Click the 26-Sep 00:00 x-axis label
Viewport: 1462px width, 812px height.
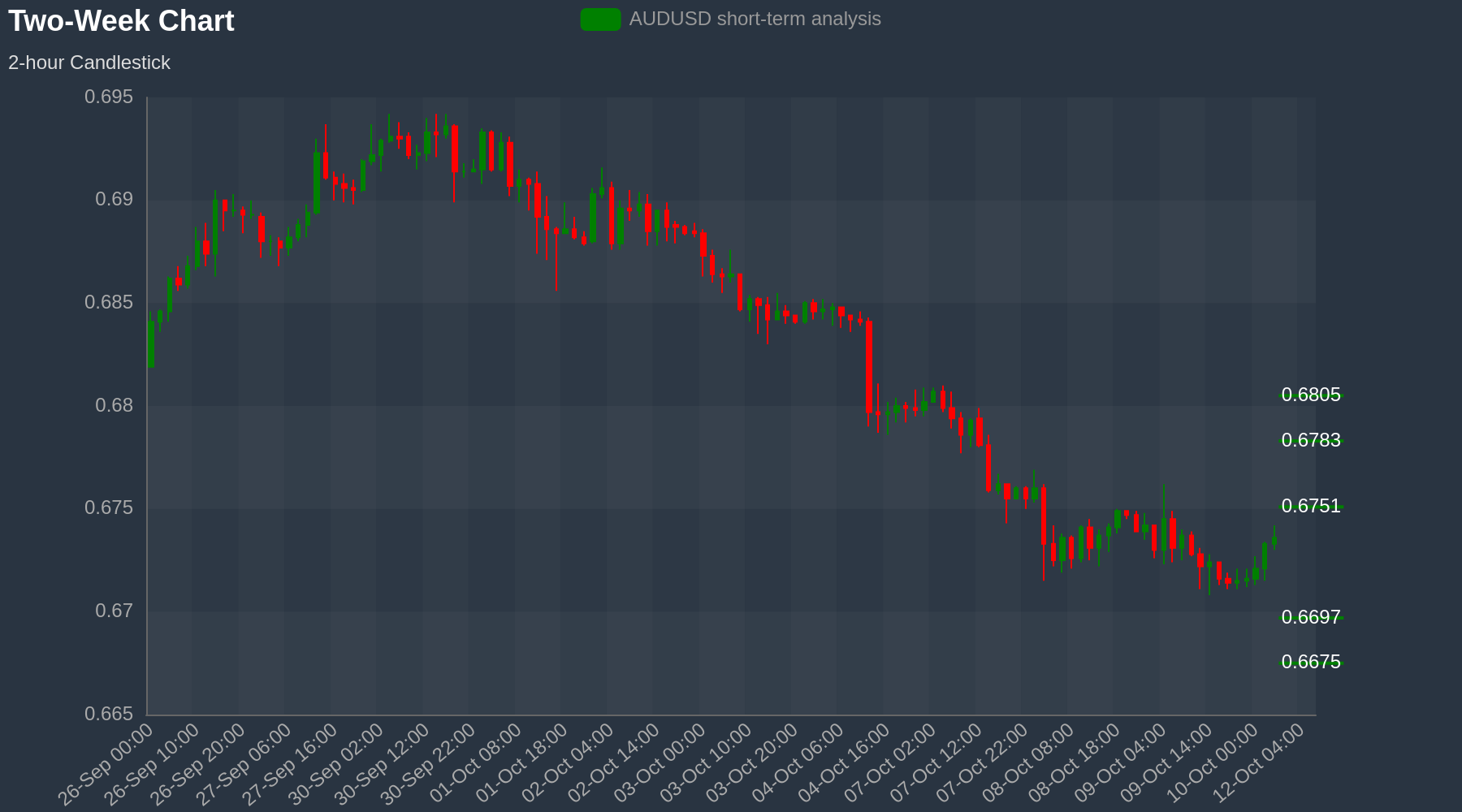pos(105,765)
